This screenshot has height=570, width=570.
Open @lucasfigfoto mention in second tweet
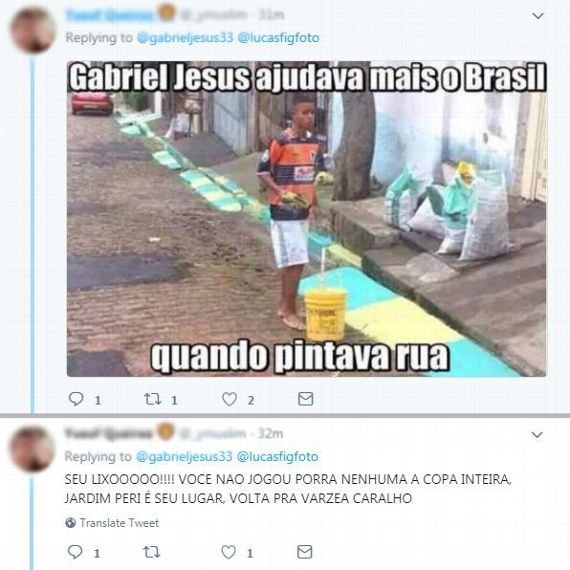pos(278,457)
